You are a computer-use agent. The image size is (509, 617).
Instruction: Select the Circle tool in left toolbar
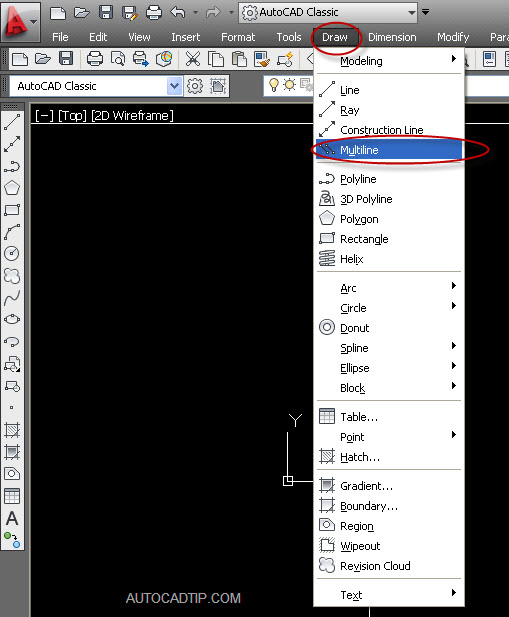[12, 253]
